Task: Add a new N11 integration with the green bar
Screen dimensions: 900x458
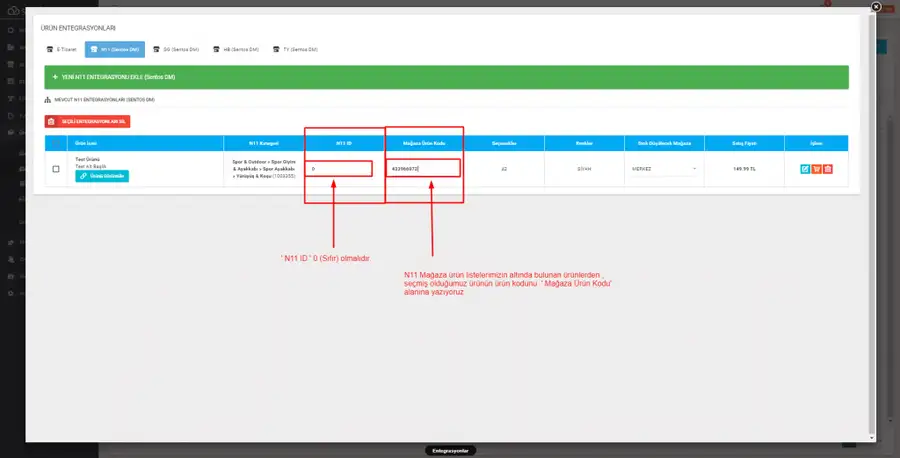Action: tap(447, 77)
